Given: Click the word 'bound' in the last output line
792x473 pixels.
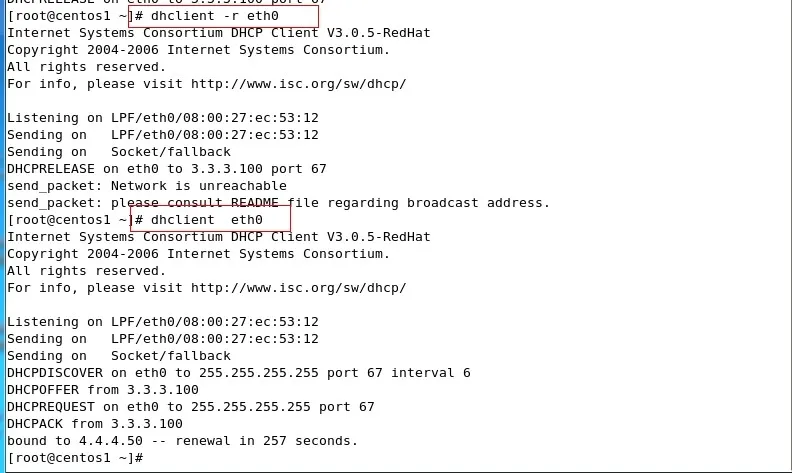Looking at the screenshot, I should pos(27,441).
